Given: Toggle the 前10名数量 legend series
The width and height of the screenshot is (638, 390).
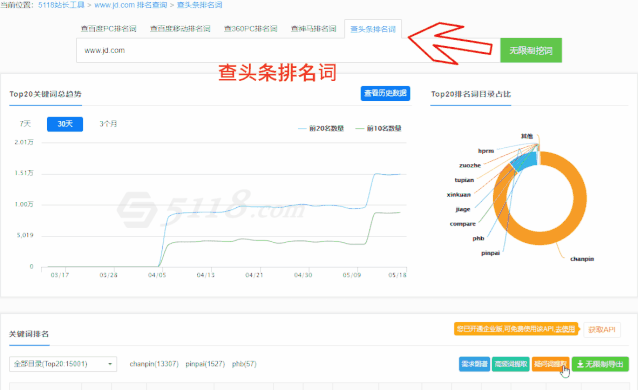Looking at the screenshot, I should pos(378,129).
